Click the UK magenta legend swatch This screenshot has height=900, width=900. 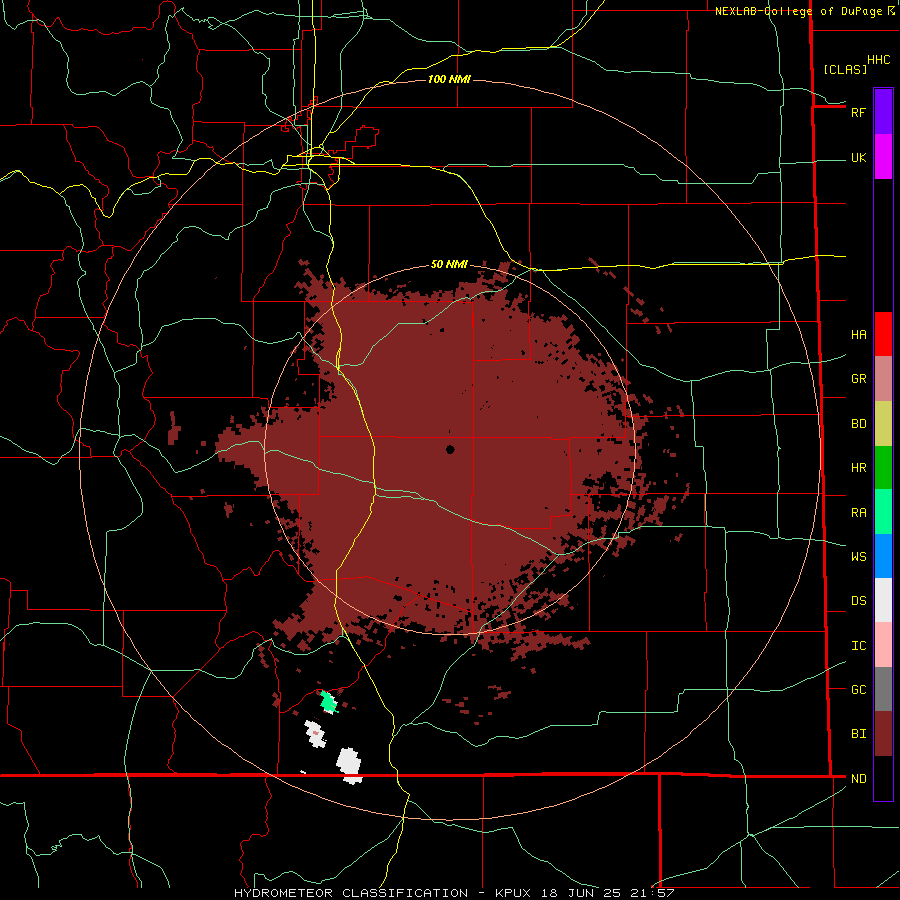pyautogui.click(x=883, y=157)
